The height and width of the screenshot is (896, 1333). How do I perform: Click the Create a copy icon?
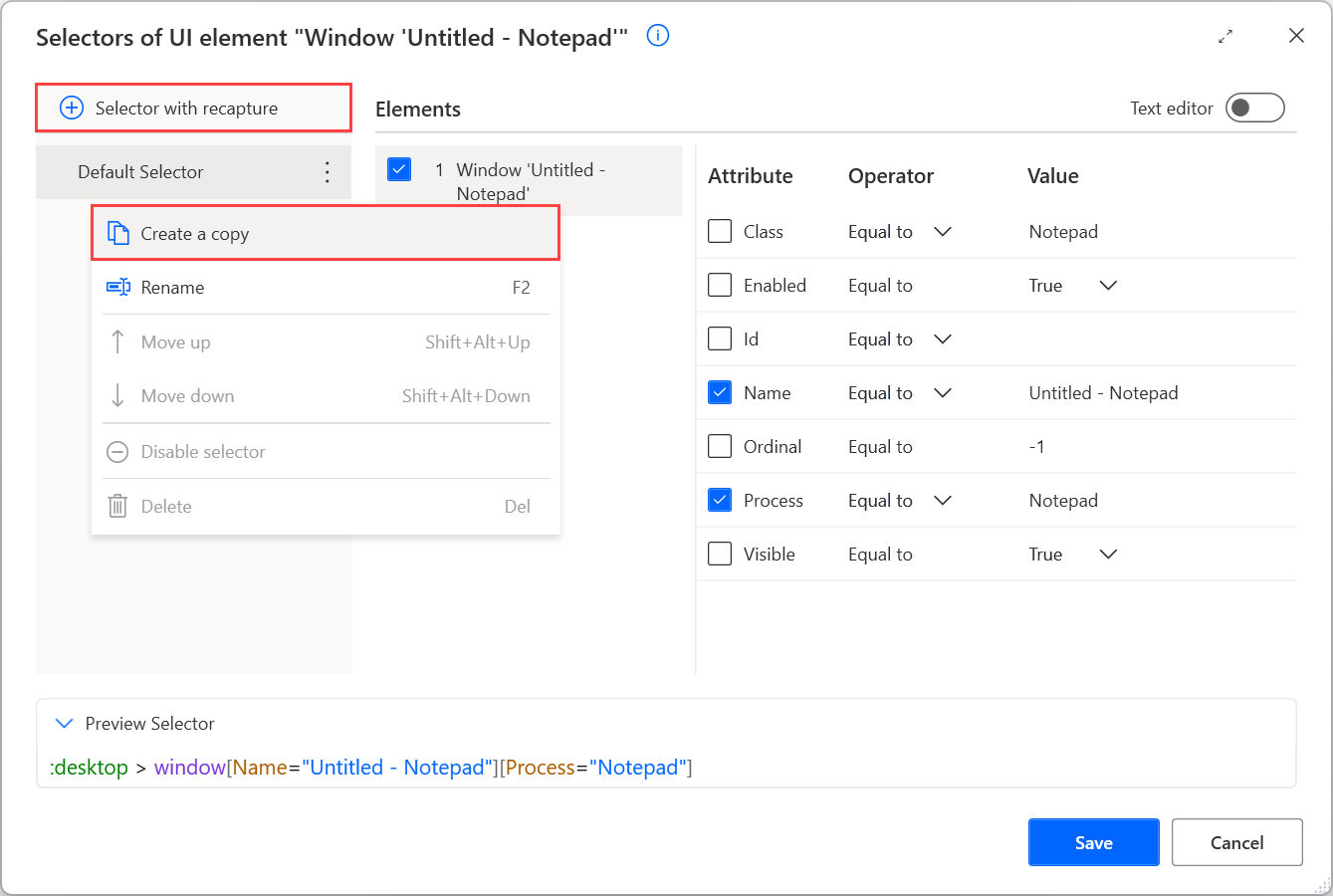pyautogui.click(x=116, y=234)
